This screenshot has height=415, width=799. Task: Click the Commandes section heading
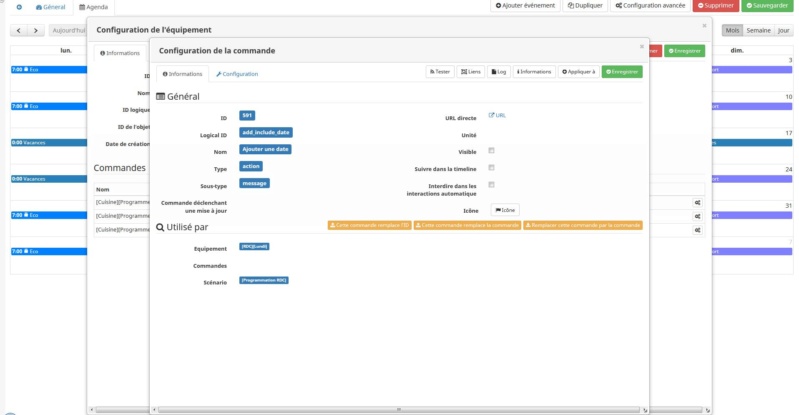point(119,168)
